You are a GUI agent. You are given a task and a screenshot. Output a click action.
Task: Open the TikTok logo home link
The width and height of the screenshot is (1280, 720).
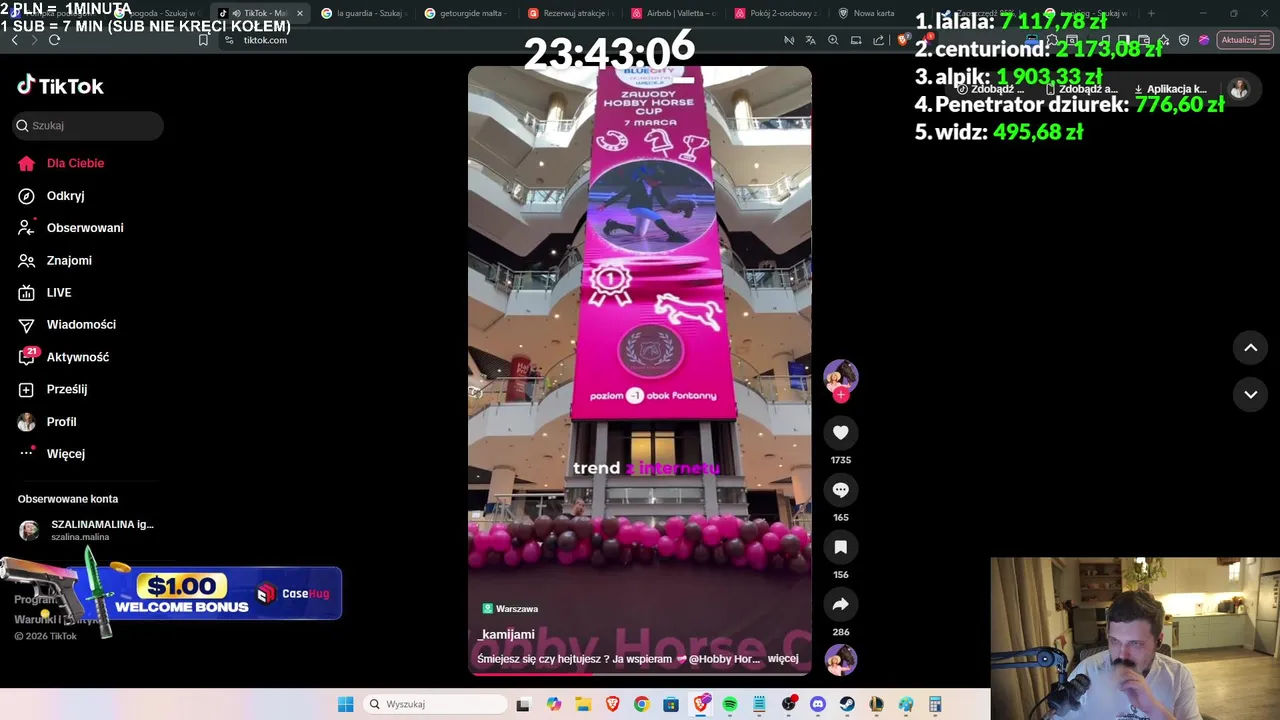60,86
